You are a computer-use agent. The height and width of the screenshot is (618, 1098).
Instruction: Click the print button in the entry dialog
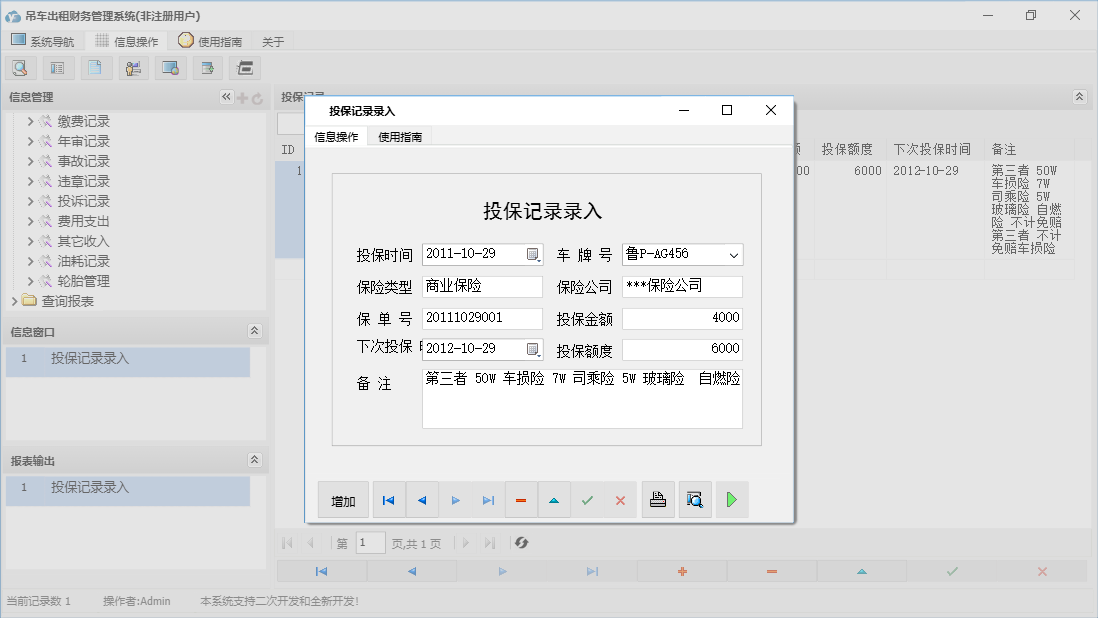(x=657, y=499)
